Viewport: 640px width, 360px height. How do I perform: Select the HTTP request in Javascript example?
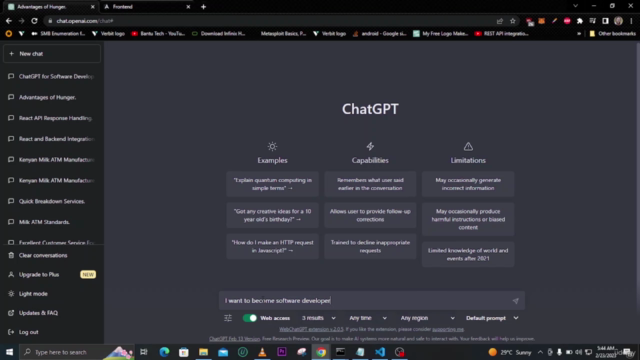click(272, 247)
